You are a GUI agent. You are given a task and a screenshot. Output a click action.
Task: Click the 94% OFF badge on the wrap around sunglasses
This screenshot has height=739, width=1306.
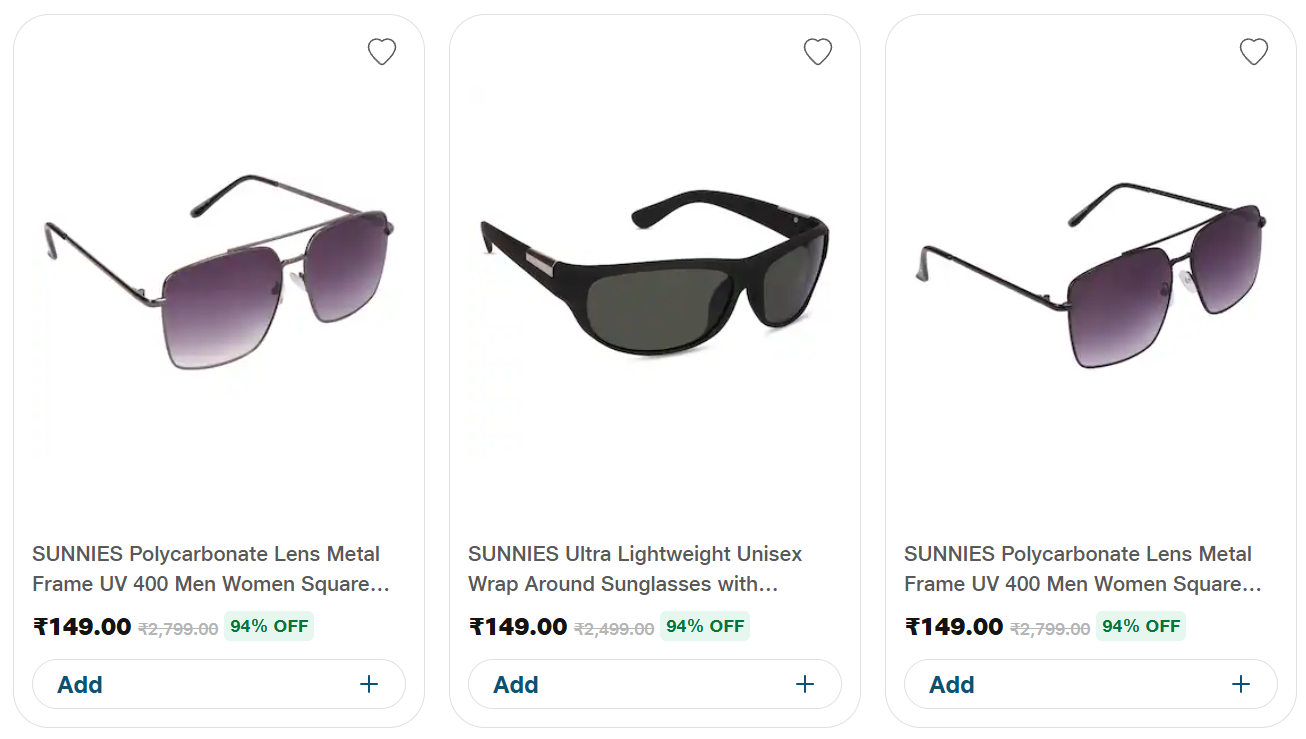pyautogui.click(x=705, y=626)
